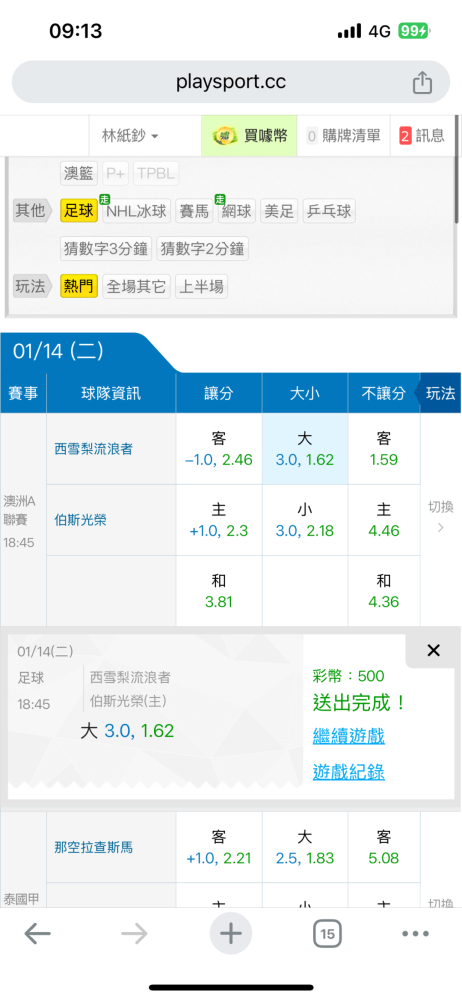Tap the 買噱幣 button
Screen dimensions: 462x1000
coord(249,136)
